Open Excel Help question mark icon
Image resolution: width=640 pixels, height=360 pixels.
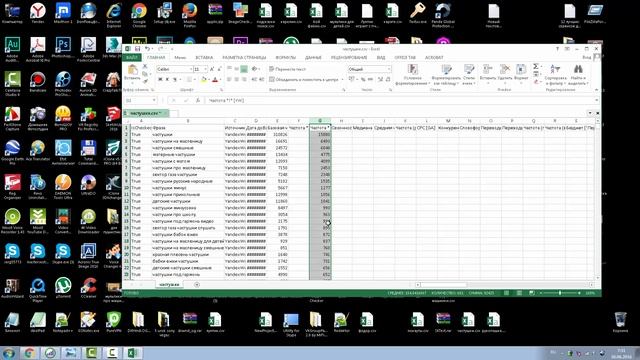pos(557,49)
